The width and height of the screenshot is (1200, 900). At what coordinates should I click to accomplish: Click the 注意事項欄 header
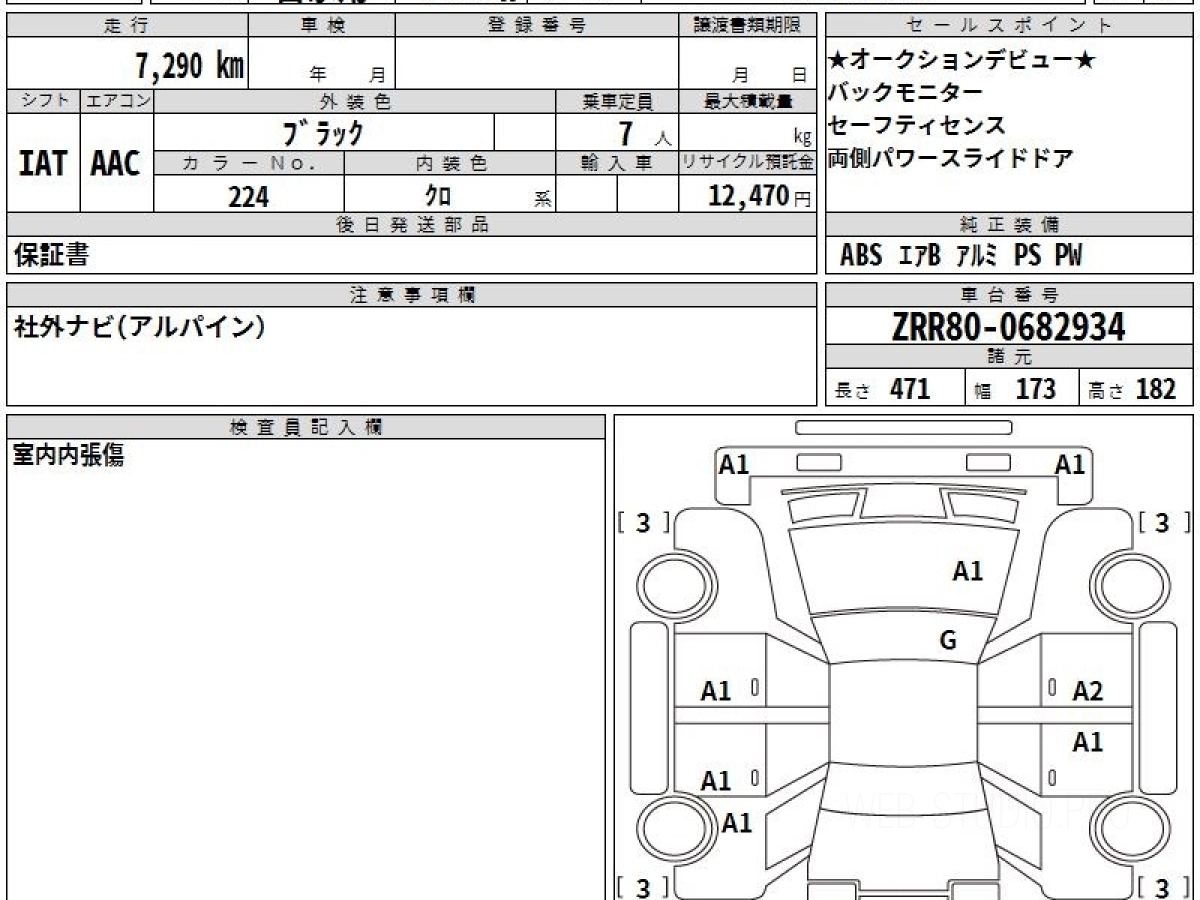point(412,295)
